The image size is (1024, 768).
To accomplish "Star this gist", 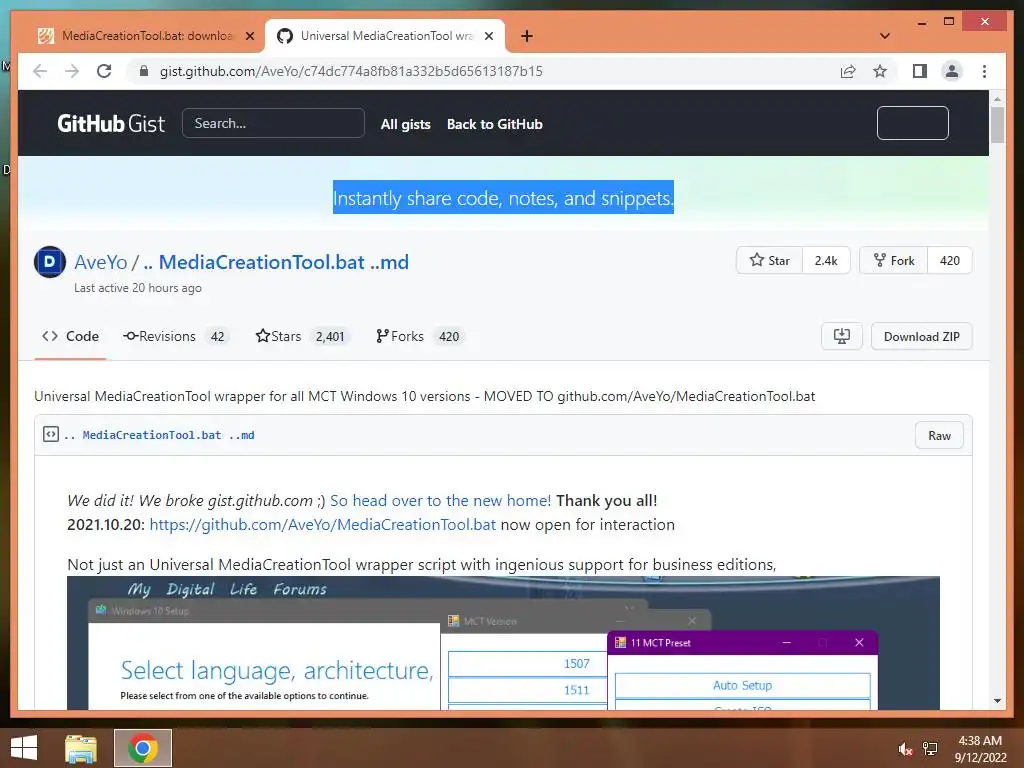I will tap(769, 261).
